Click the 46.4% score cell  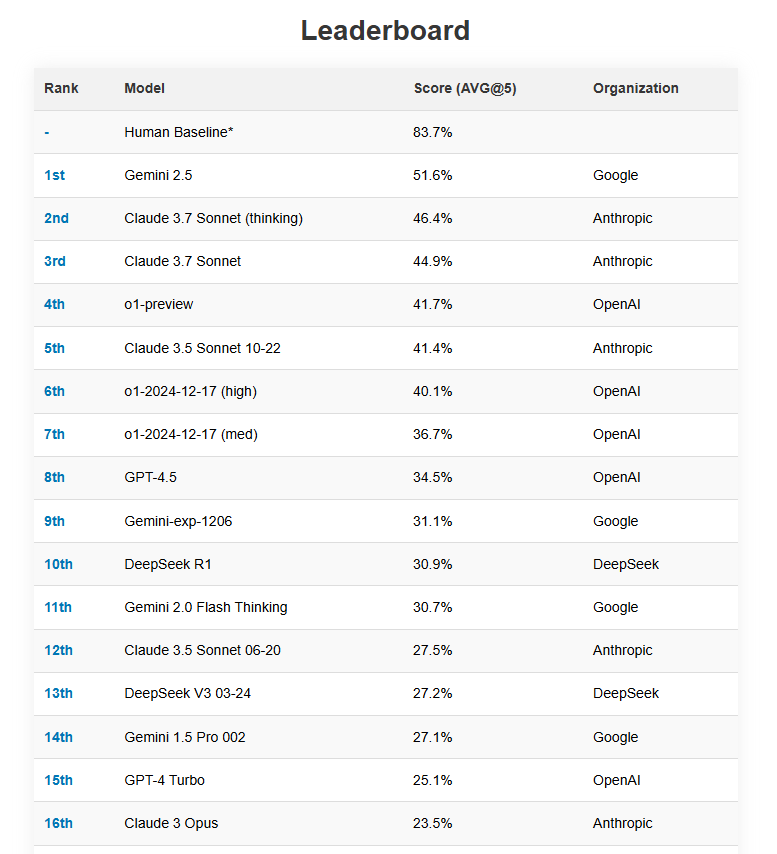[x=432, y=218]
